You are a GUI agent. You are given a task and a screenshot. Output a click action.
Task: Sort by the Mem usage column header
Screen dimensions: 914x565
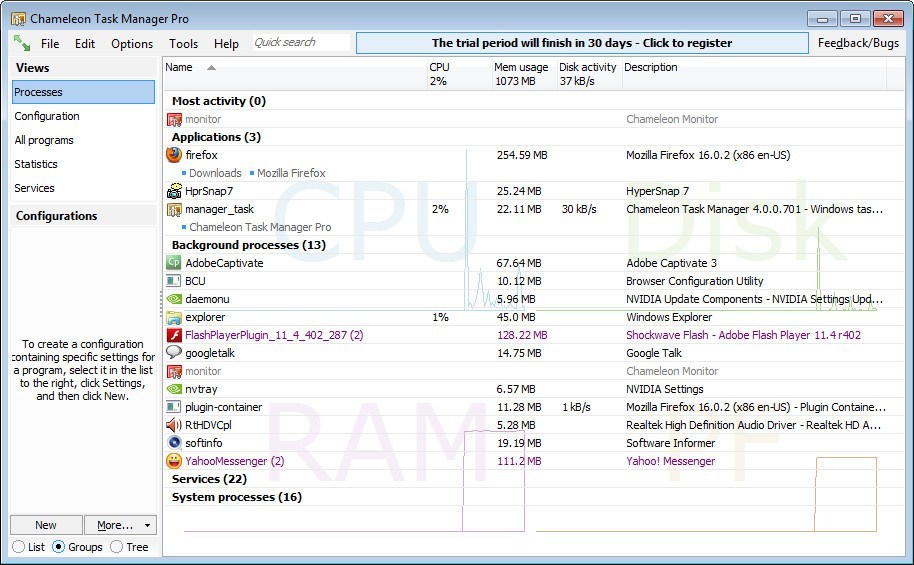[x=524, y=73]
